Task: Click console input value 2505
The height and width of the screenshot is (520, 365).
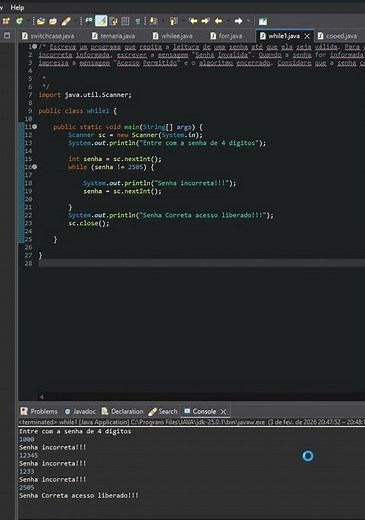Action: tap(27, 487)
